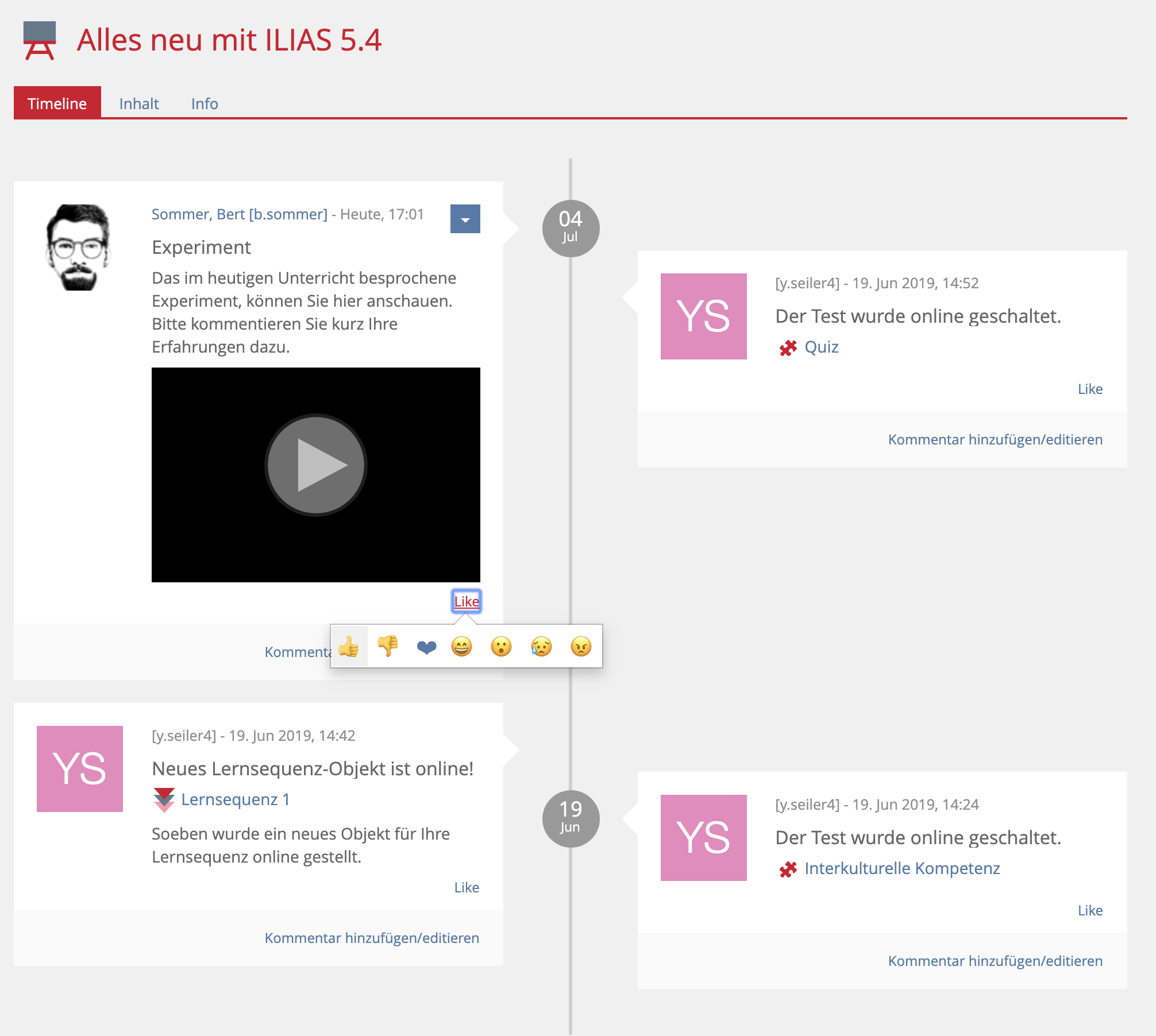Viewport: 1156px width, 1036px height.
Task: Open Bert Sommer's post actions dropdown
Action: coord(465,219)
